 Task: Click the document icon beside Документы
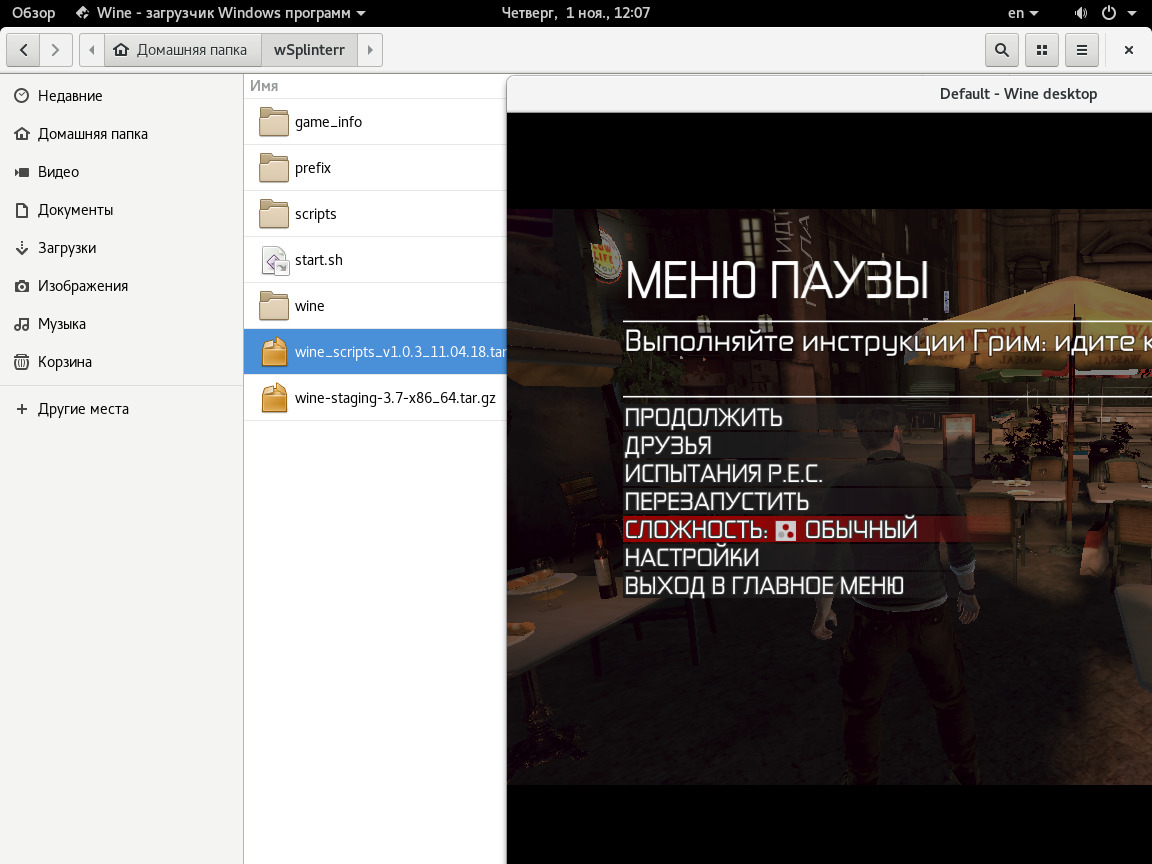[22, 210]
